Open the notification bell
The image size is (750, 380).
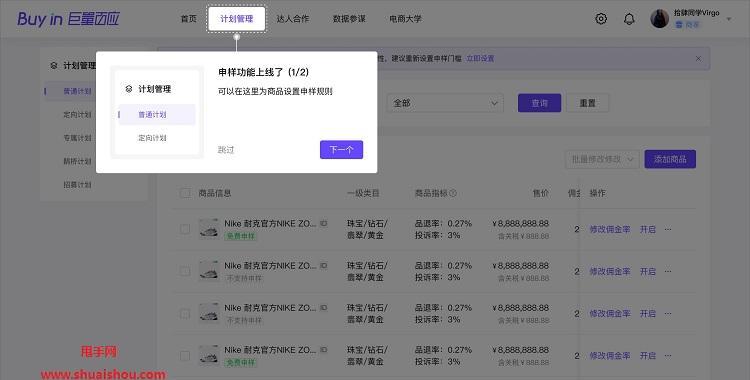click(x=629, y=19)
